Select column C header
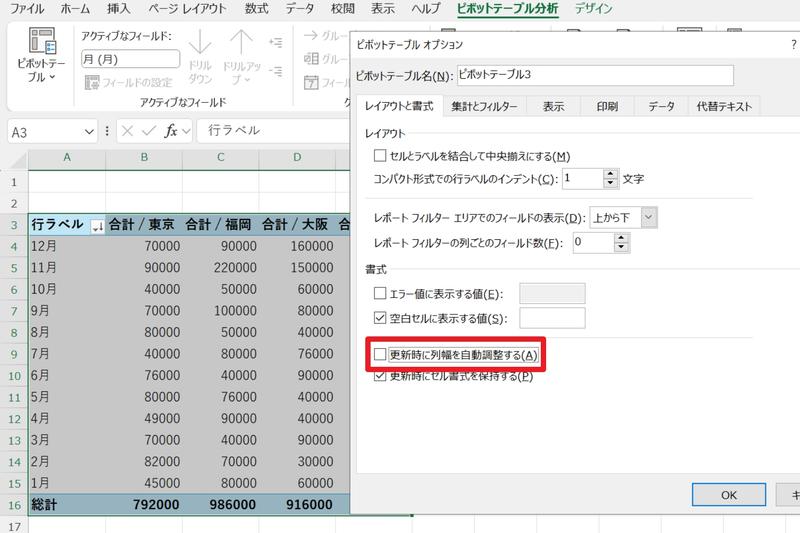This screenshot has width=800, height=533. [x=220, y=158]
